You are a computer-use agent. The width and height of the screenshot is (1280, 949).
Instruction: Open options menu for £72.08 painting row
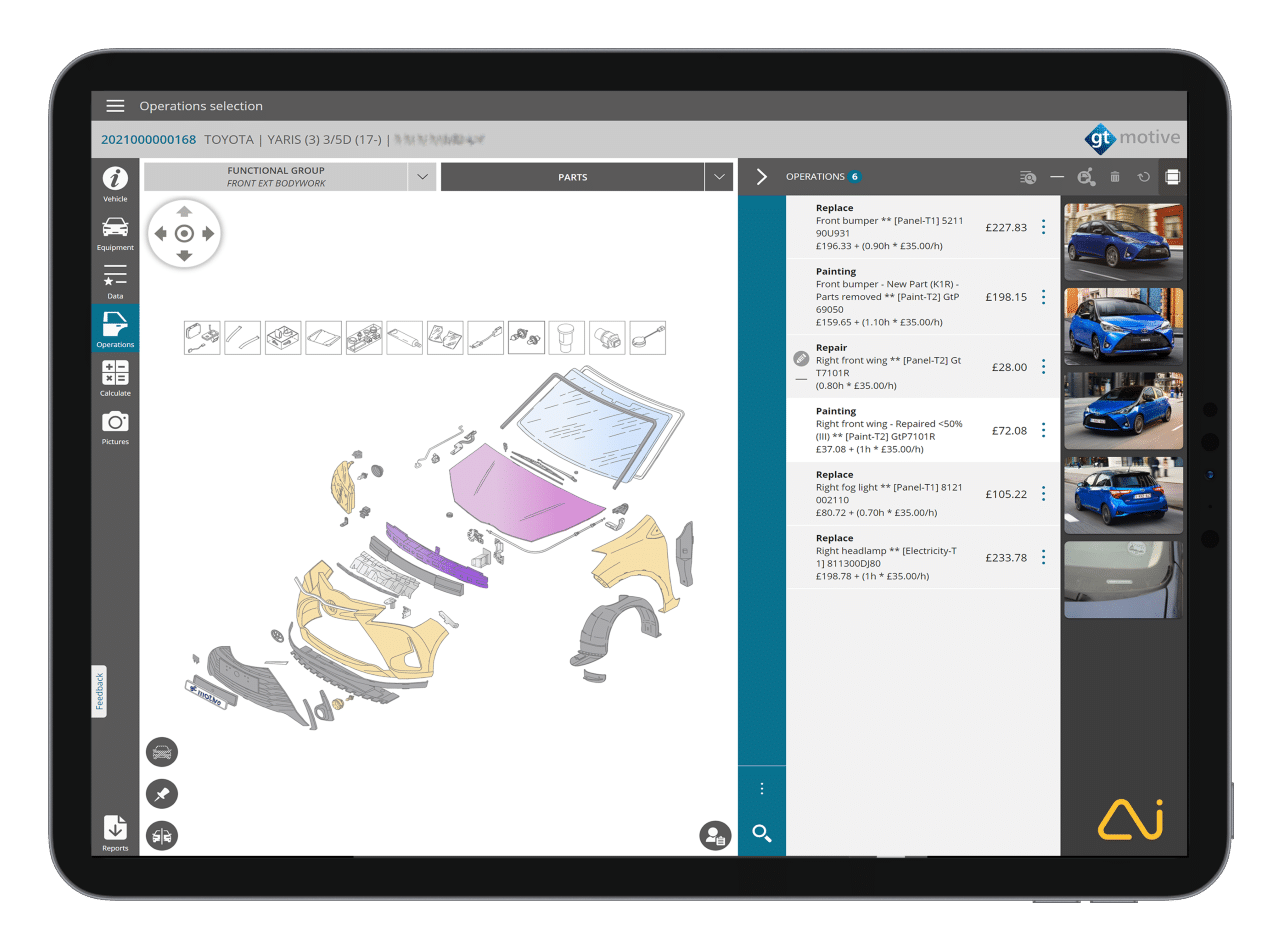[1043, 430]
